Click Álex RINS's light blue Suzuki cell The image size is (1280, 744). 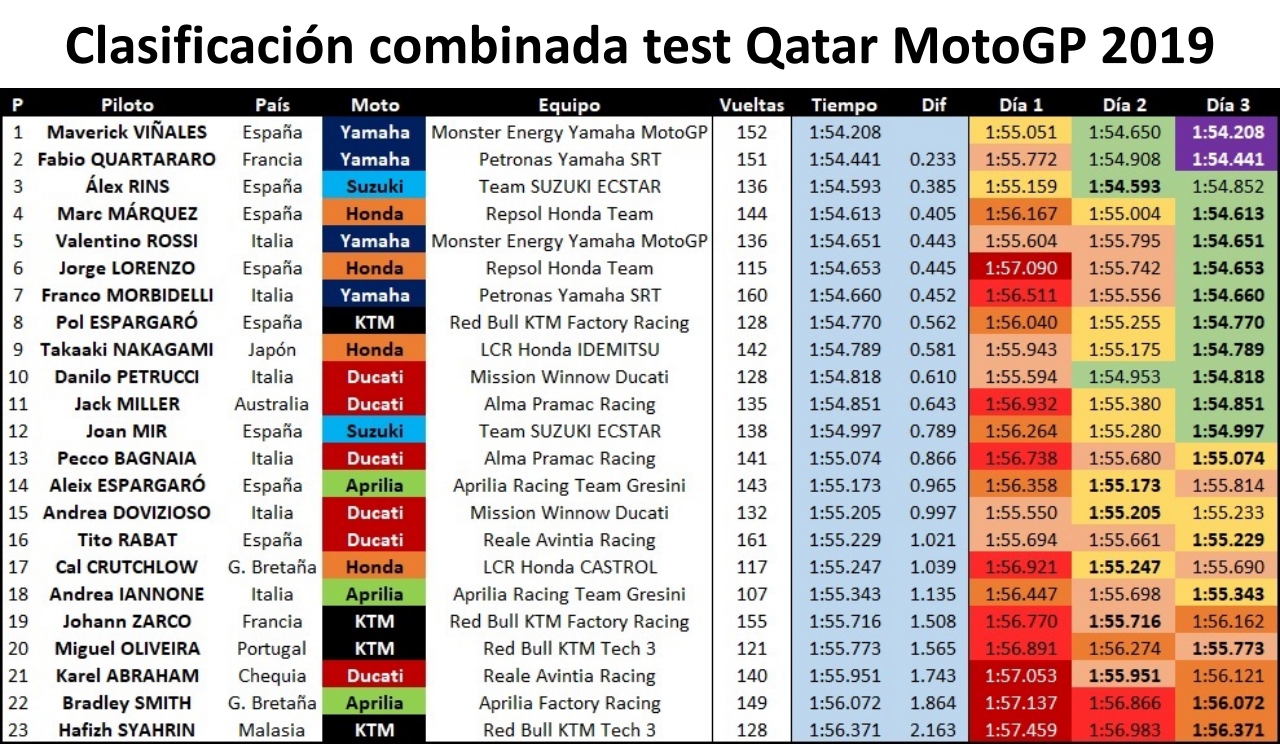[x=375, y=186]
